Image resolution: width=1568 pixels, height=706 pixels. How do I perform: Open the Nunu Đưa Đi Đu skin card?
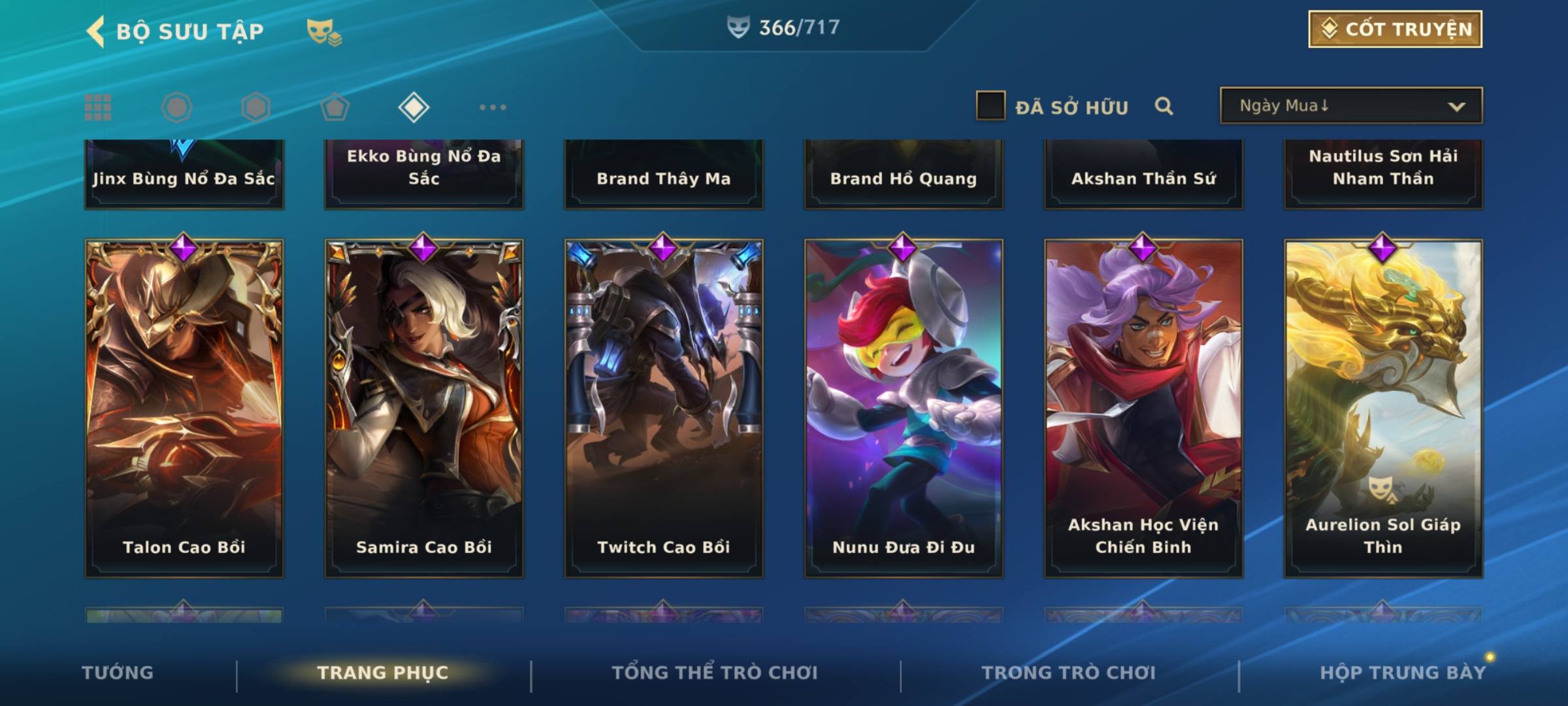coord(904,408)
